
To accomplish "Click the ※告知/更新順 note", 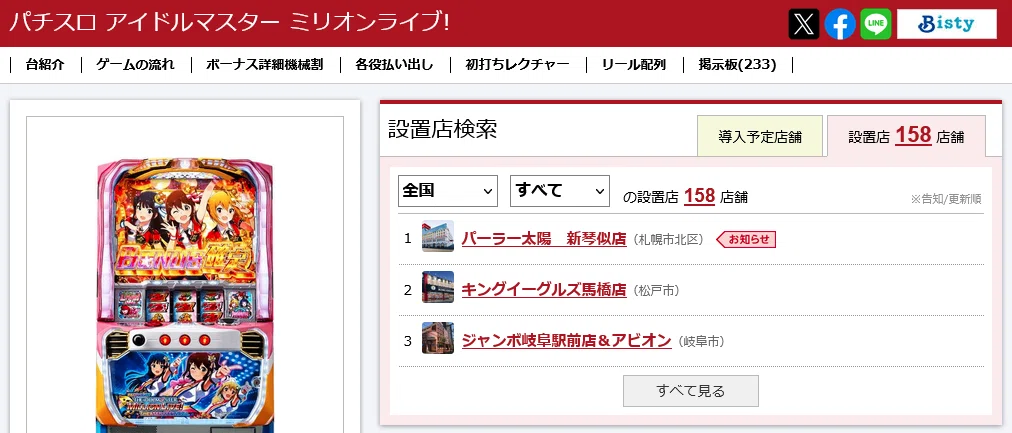I will 946,199.
